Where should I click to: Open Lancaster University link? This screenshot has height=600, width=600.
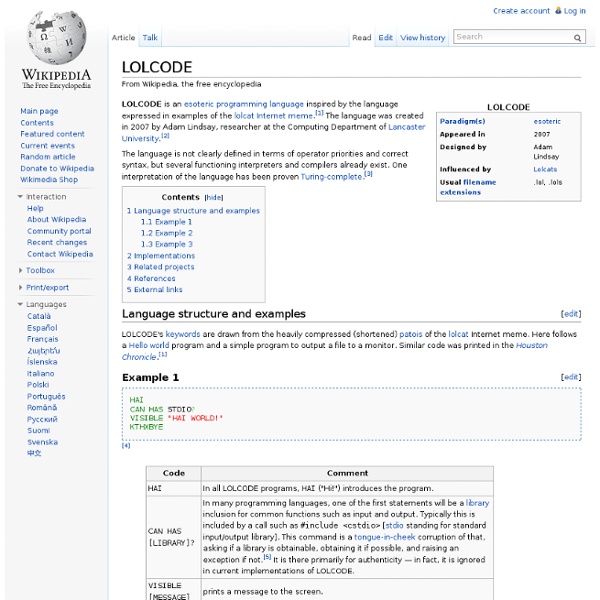point(406,127)
